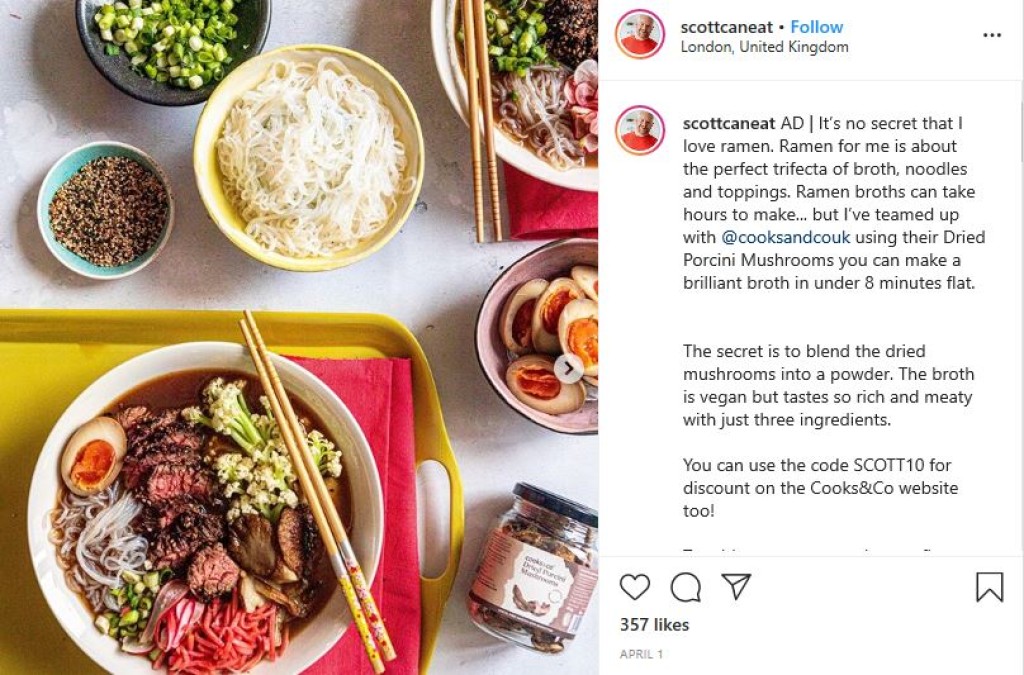Follow the scottcaneat account
The image size is (1024, 675).
816,27
